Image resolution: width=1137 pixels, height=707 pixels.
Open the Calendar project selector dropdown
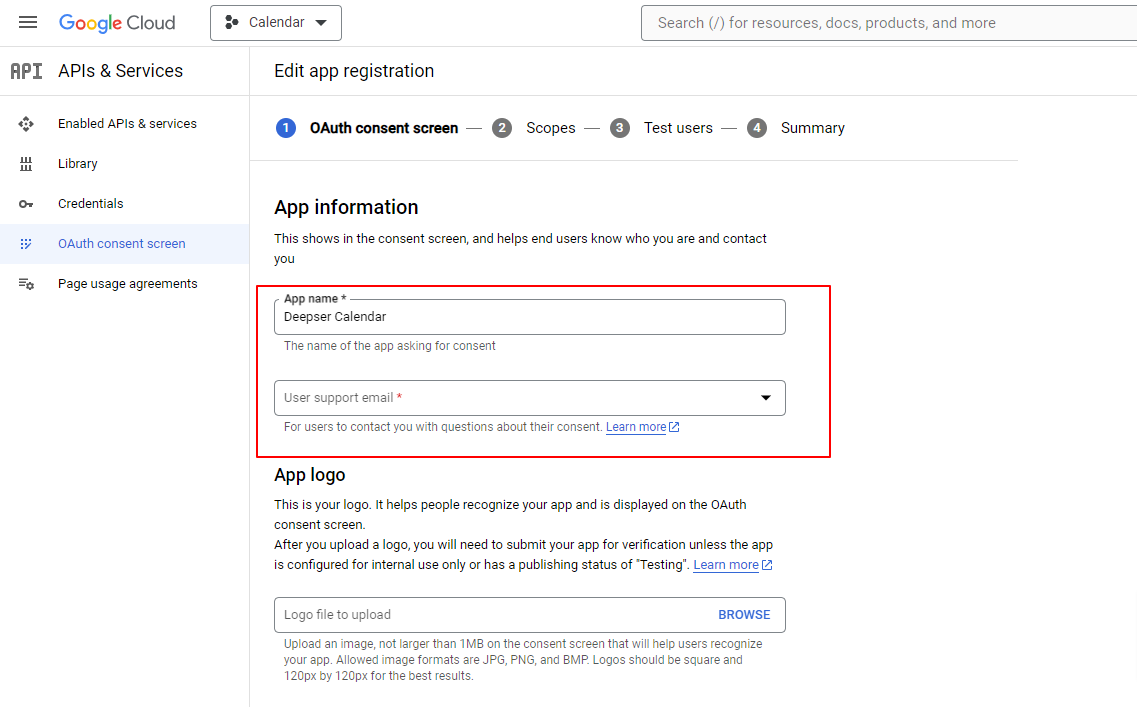click(x=276, y=22)
